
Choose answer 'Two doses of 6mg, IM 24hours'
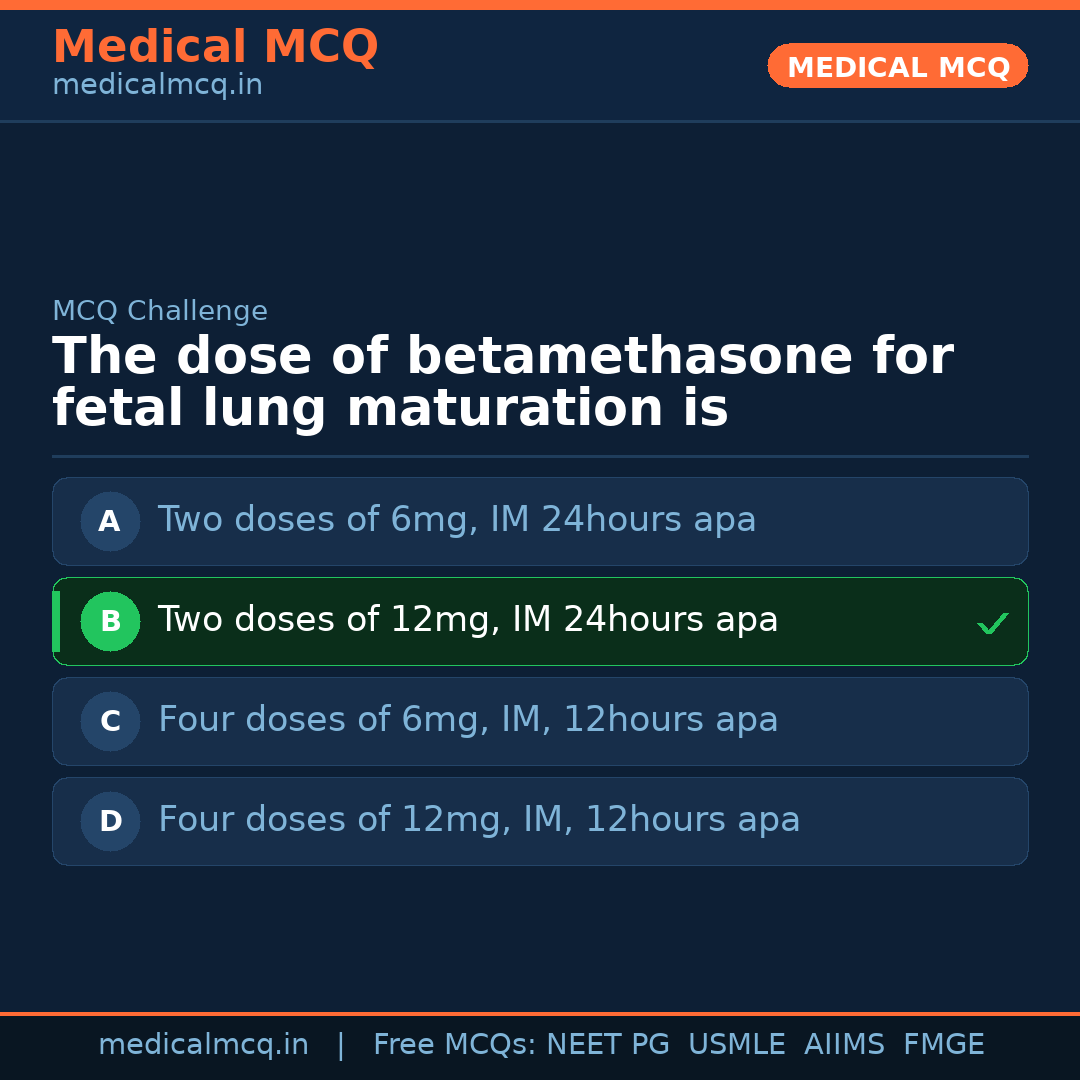click(457, 521)
